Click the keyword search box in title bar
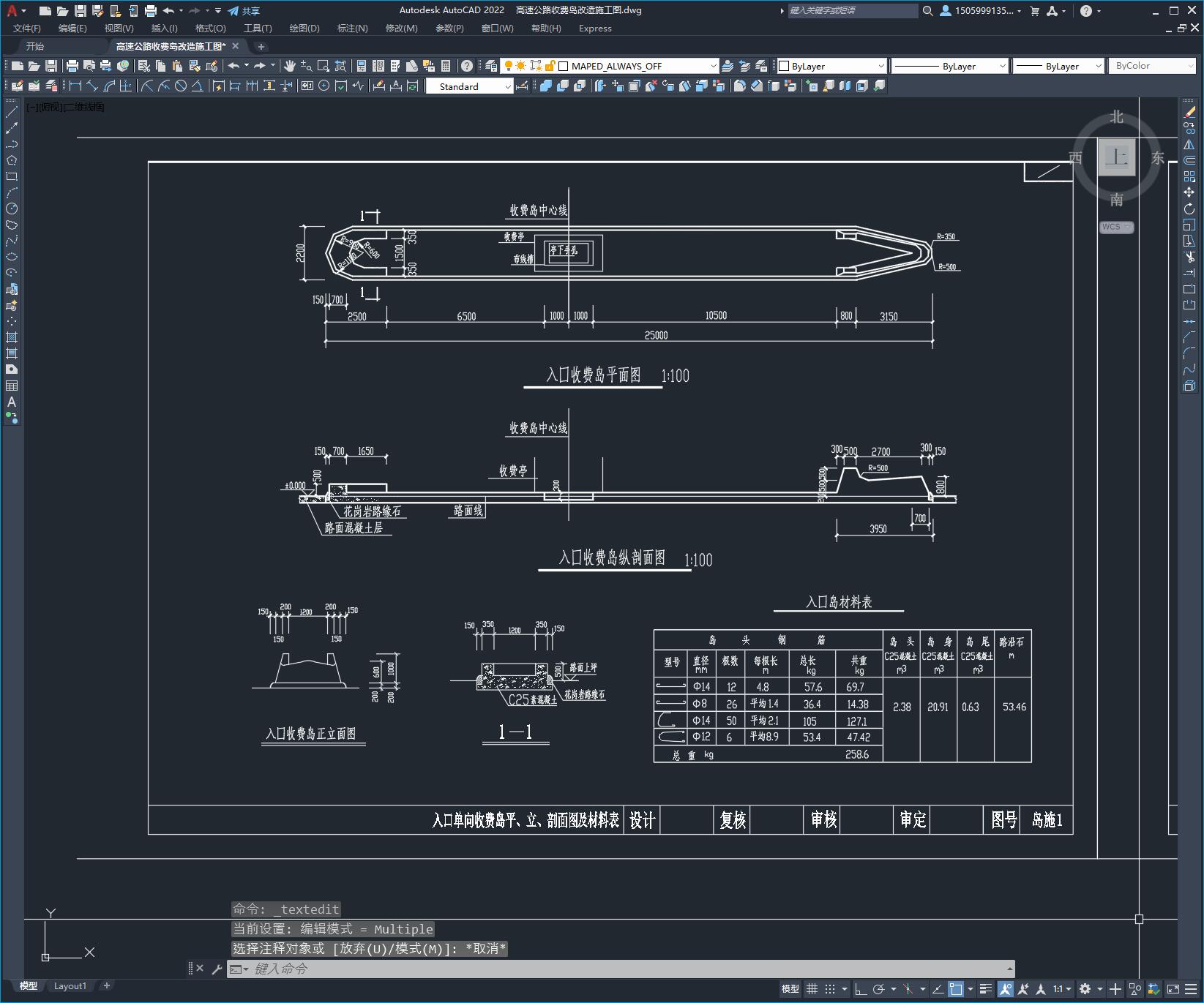 click(853, 11)
